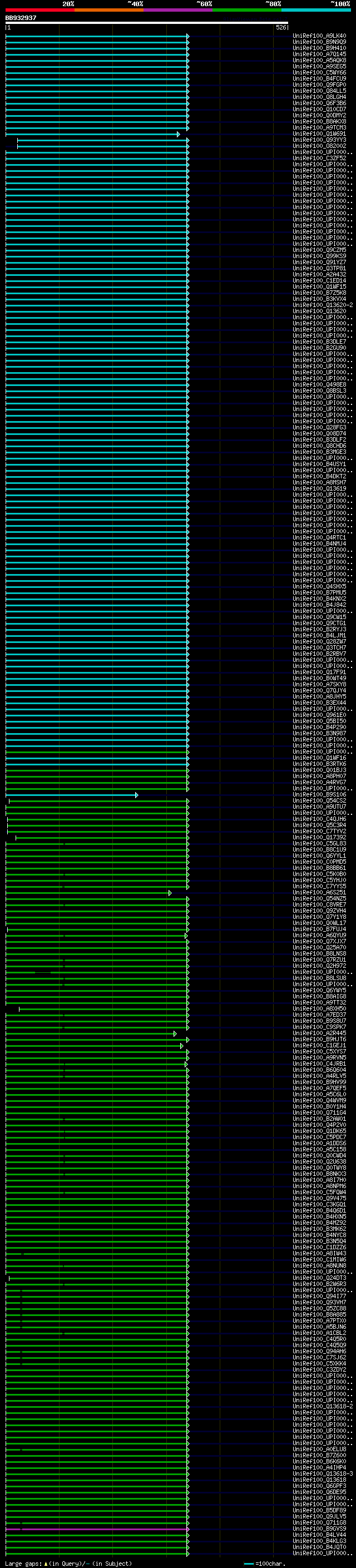
Task: Select hit label UniRef100_Q6YYL1
Action: [x=319, y=855]
